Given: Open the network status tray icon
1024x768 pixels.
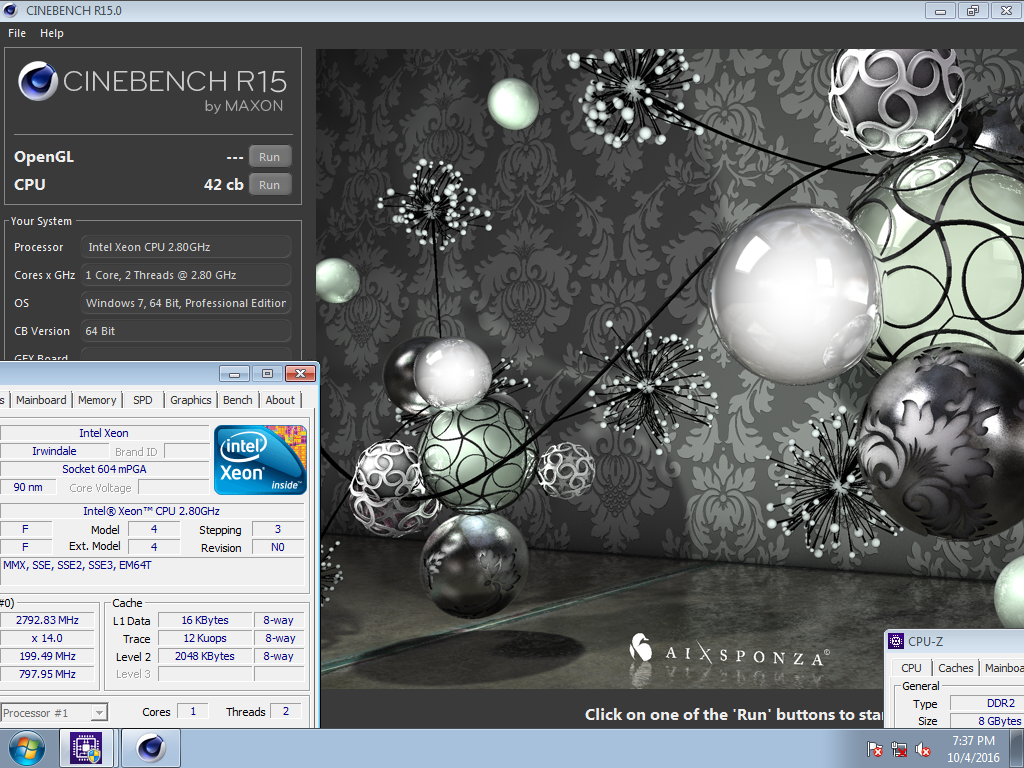Looking at the screenshot, I should coord(899,749).
